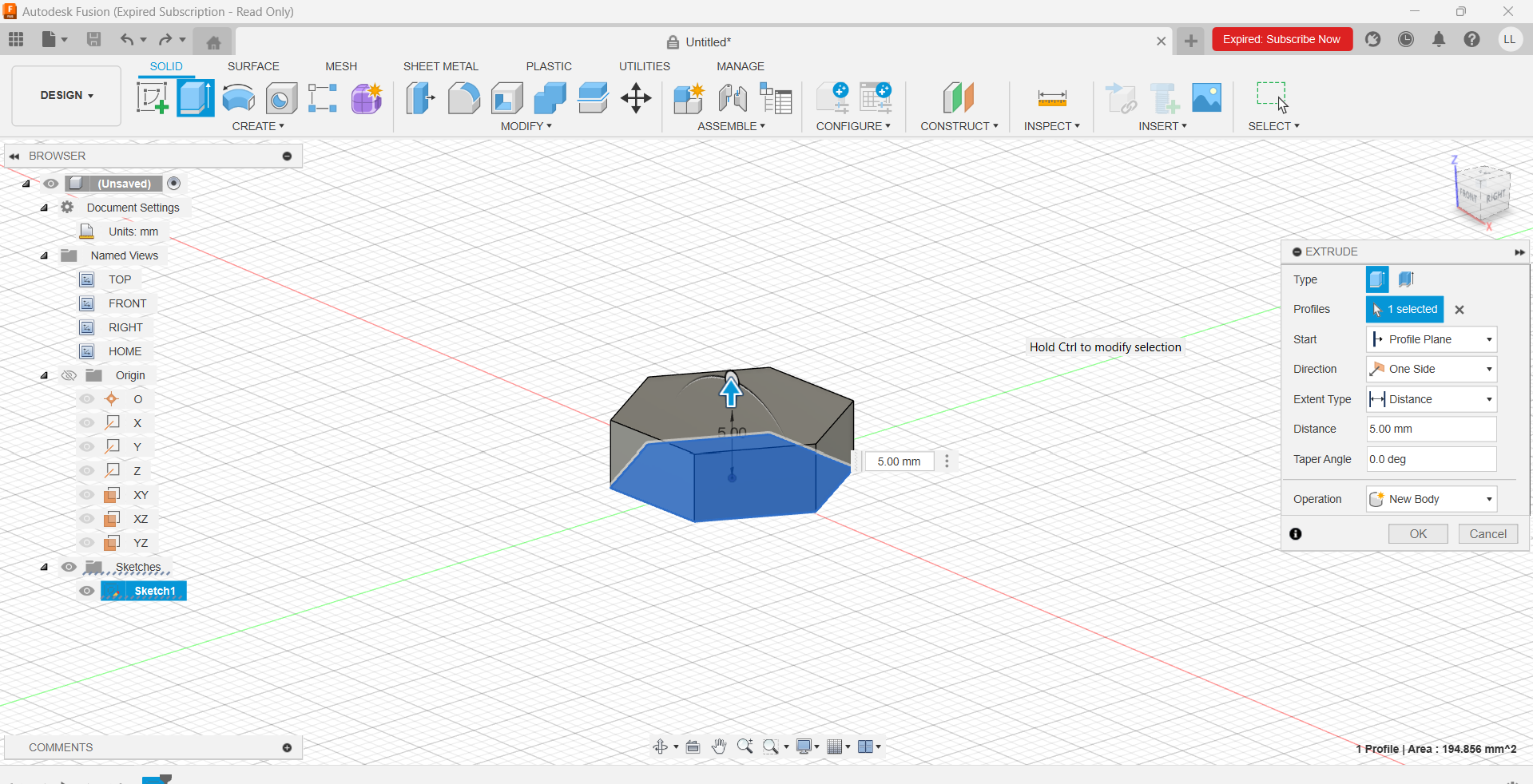This screenshot has height=784, width=1533.
Task: Switch to the SURFACE tab
Action: [253, 66]
